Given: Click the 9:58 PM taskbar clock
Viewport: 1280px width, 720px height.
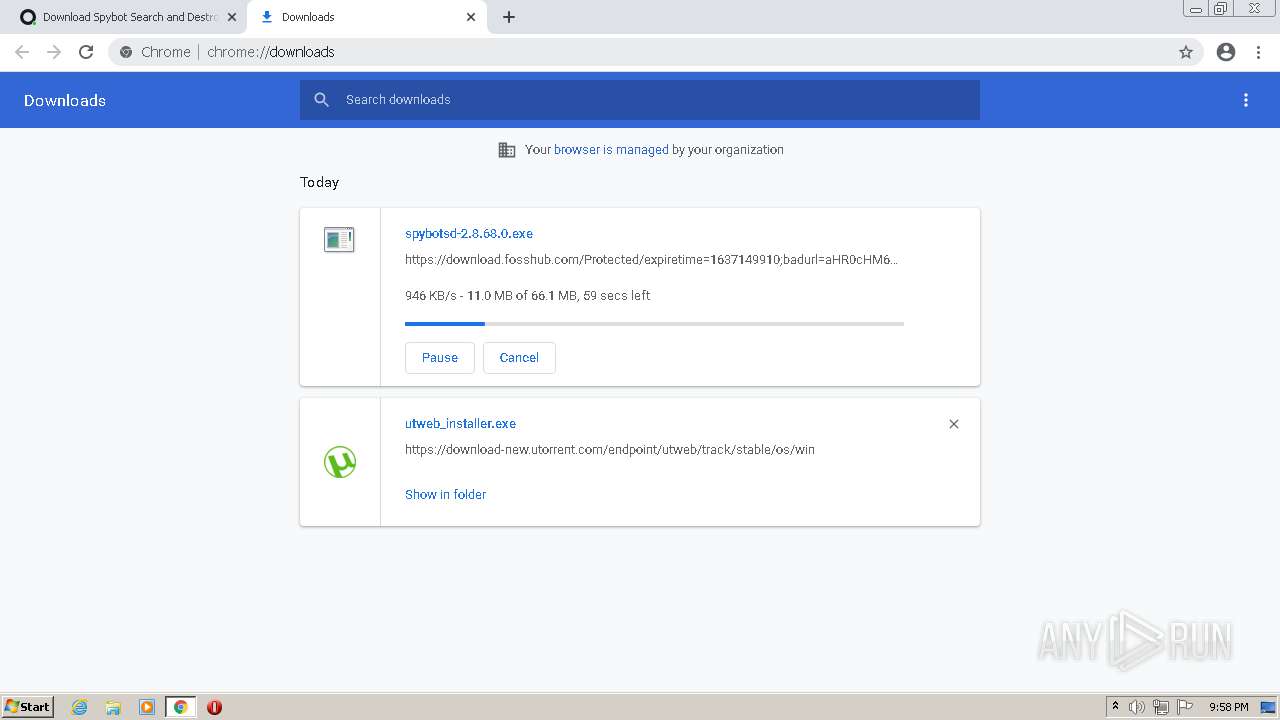Looking at the screenshot, I should click(1229, 707).
